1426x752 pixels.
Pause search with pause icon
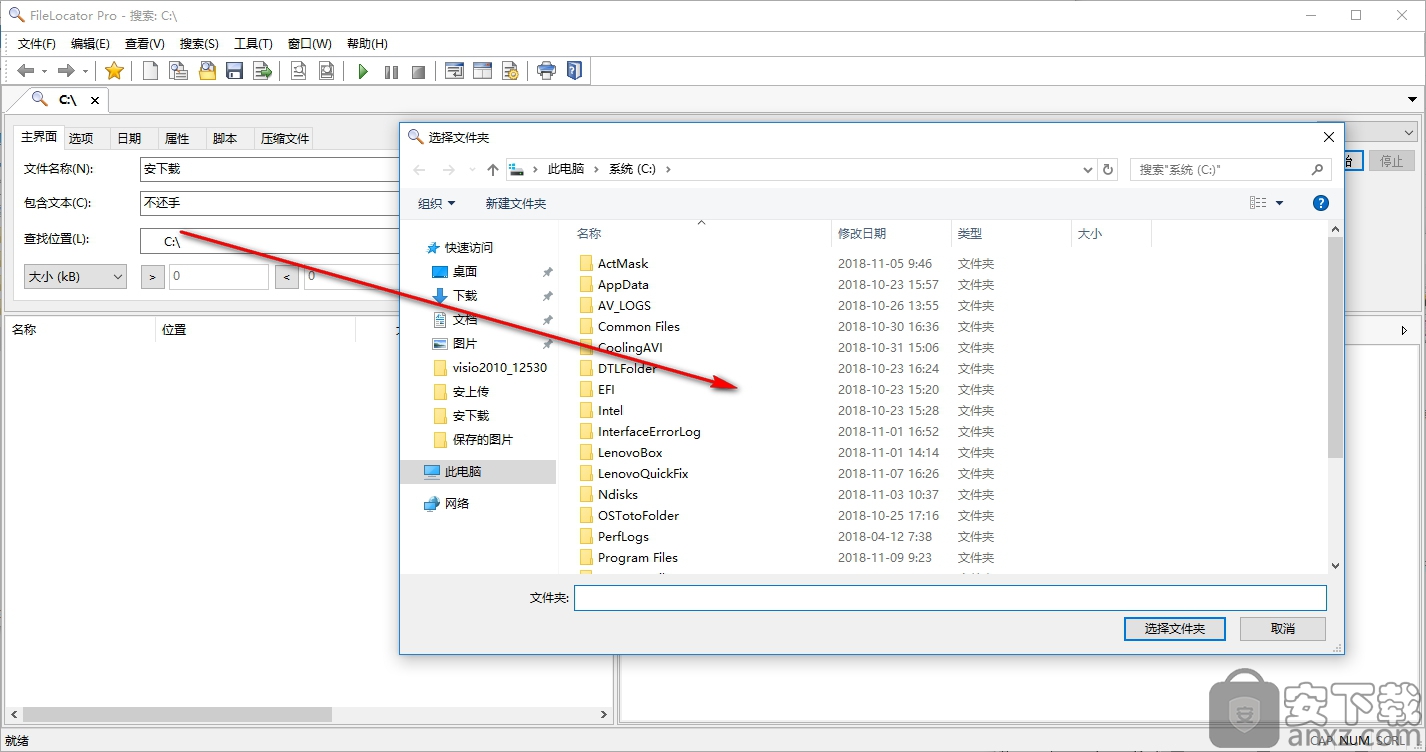point(391,71)
